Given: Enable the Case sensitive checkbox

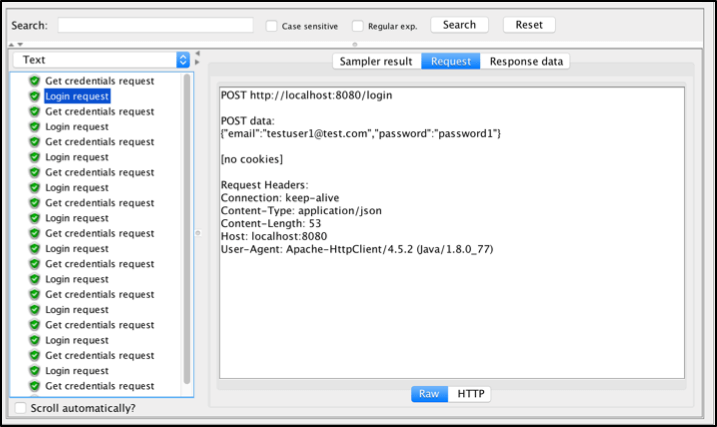Looking at the screenshot, I should pyautogui.click(x=272, y=26).
